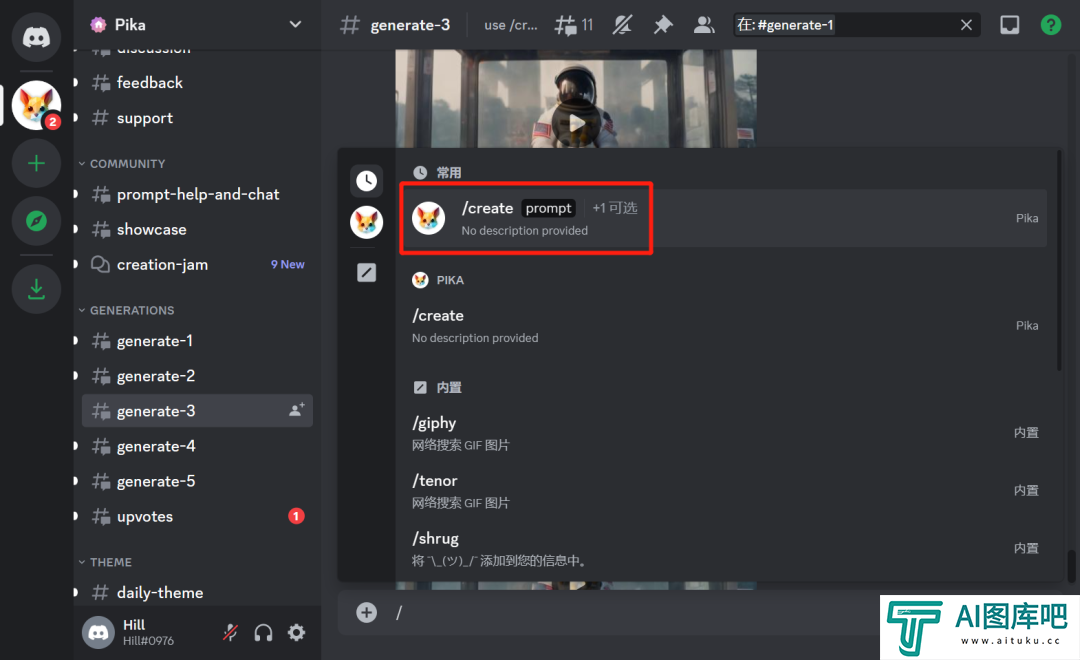Clear the search box with X
Screen dimensions: 1080x660
coord(966,25)
